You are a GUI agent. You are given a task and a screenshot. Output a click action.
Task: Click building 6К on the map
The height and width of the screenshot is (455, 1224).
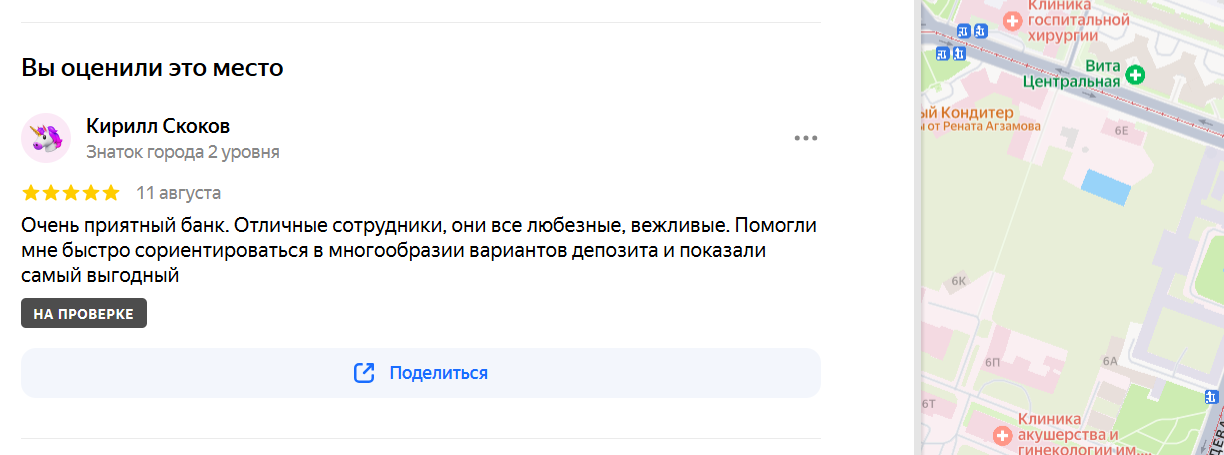pos(960,281)
